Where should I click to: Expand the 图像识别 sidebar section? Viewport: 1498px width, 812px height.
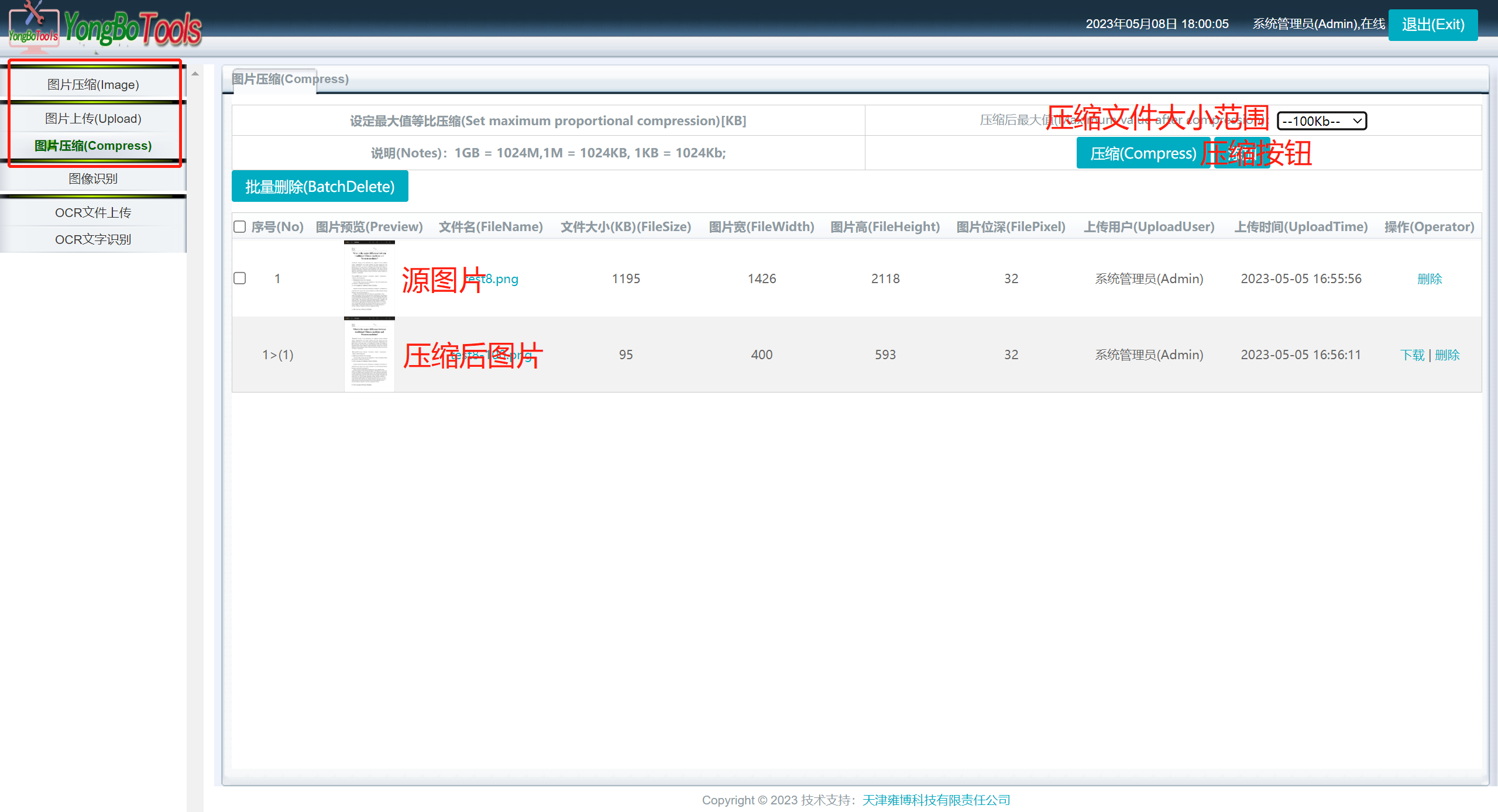tap(93, 178)
